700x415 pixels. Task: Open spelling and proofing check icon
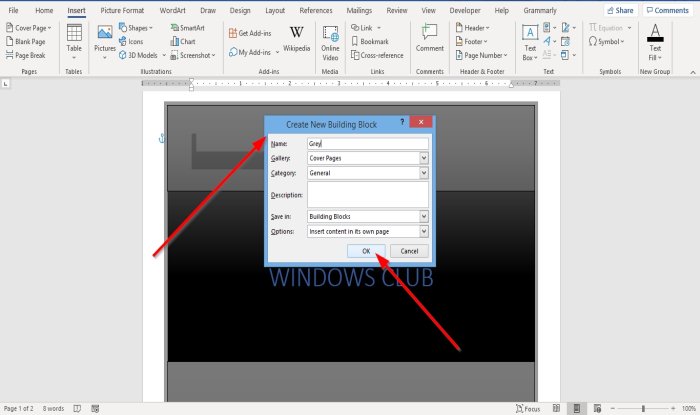pos(77,408)
